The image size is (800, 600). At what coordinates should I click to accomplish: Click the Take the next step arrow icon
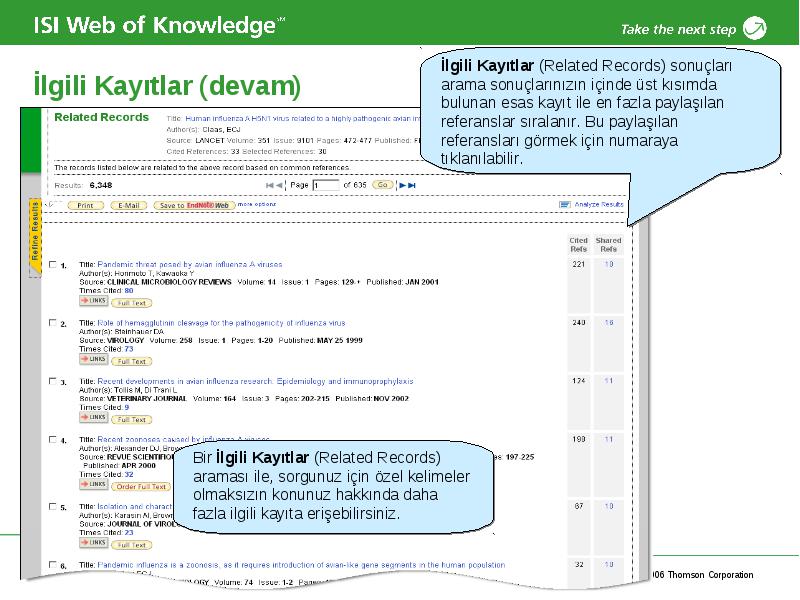point(755,28)
